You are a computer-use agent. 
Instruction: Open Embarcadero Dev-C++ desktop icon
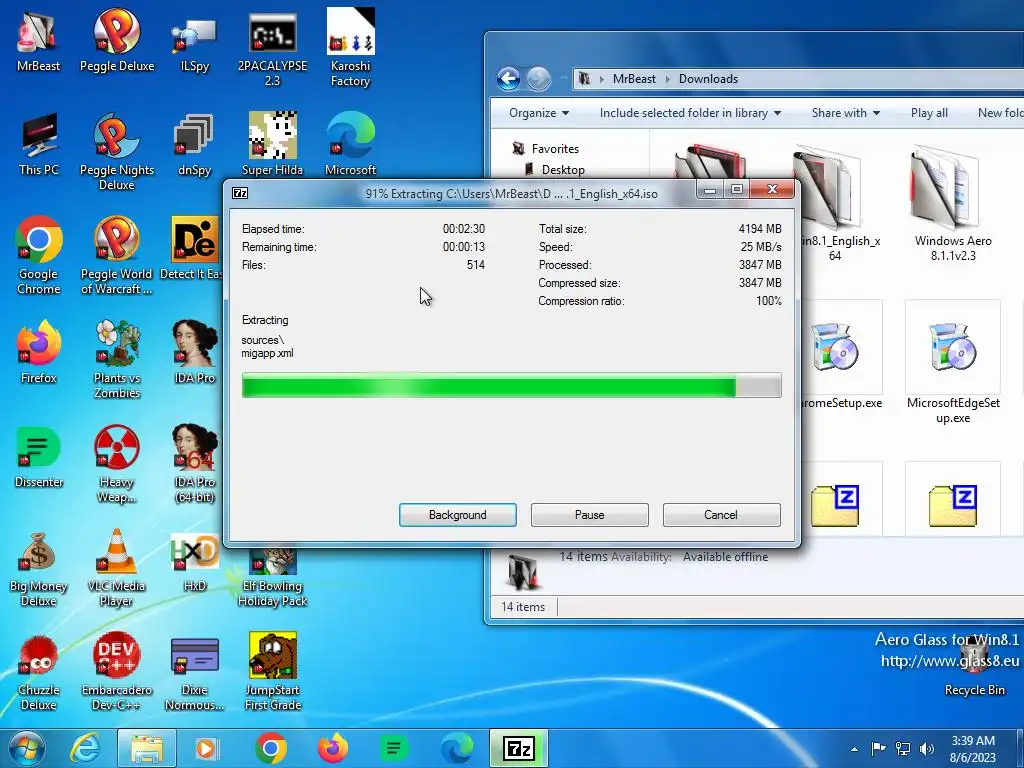tap(117, 671)
